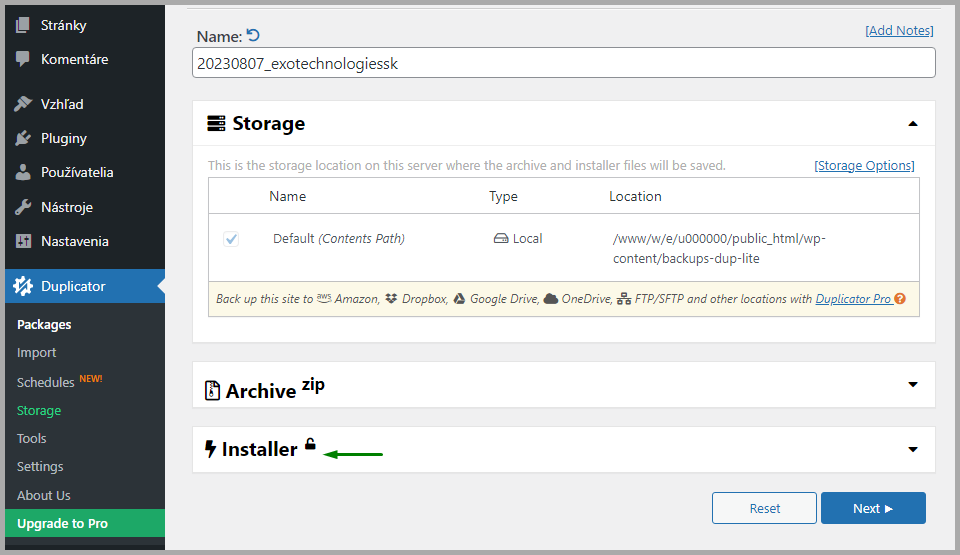Expand the Archive section arrow
960x555 pixels.
point(913,385)
